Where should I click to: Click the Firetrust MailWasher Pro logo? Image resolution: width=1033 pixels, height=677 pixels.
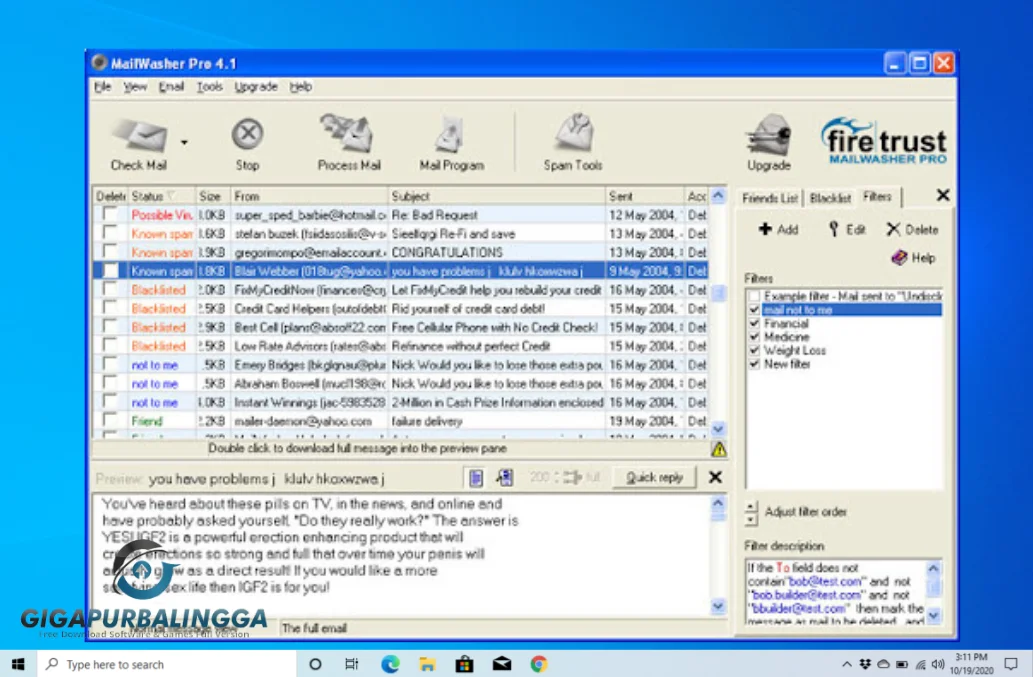tap(883, 140)
